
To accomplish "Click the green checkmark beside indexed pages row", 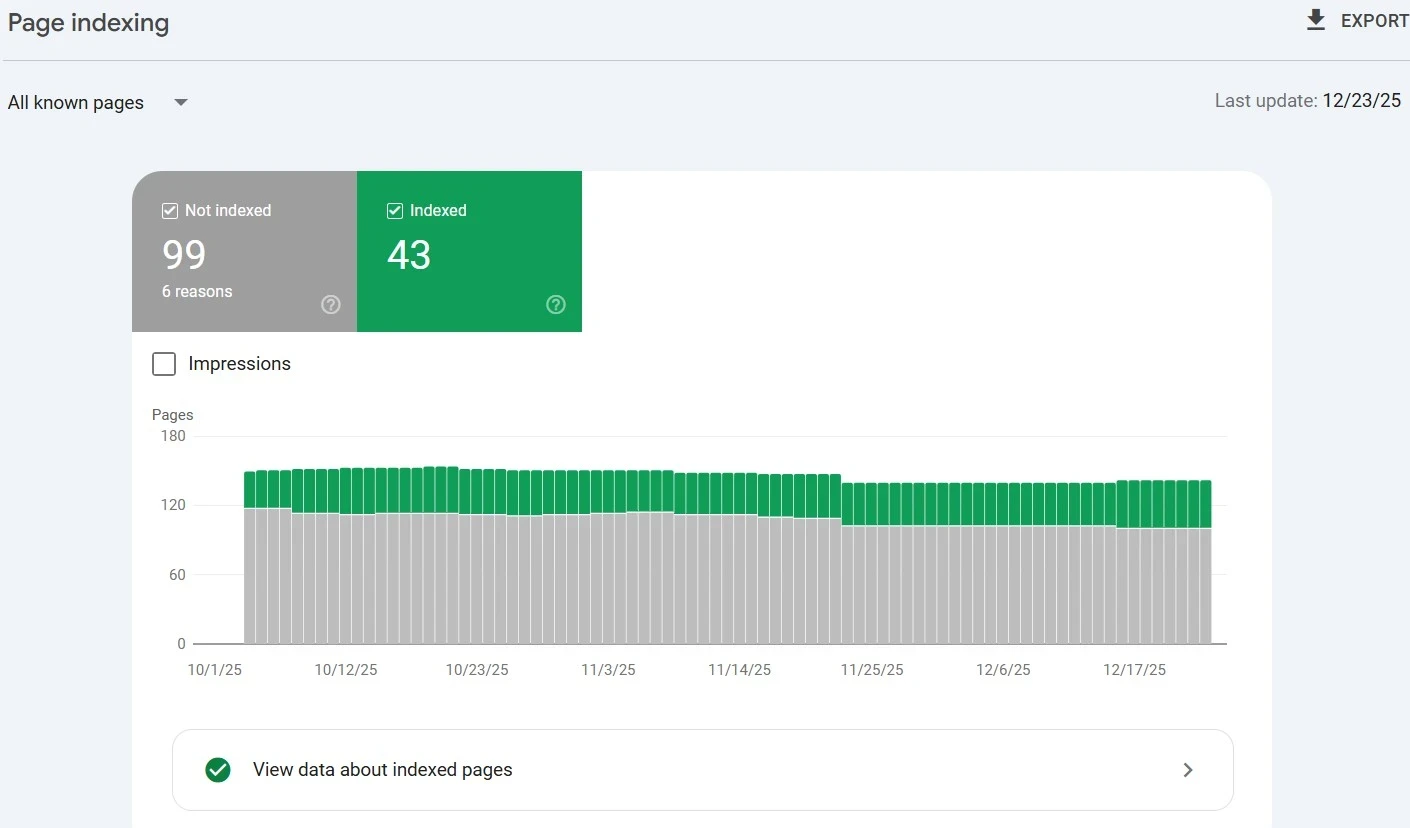I will [218, 770].
